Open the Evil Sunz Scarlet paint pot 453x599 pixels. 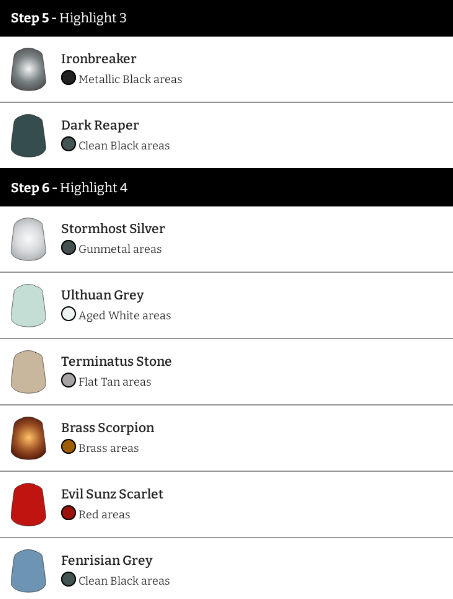tap(29, 505)
